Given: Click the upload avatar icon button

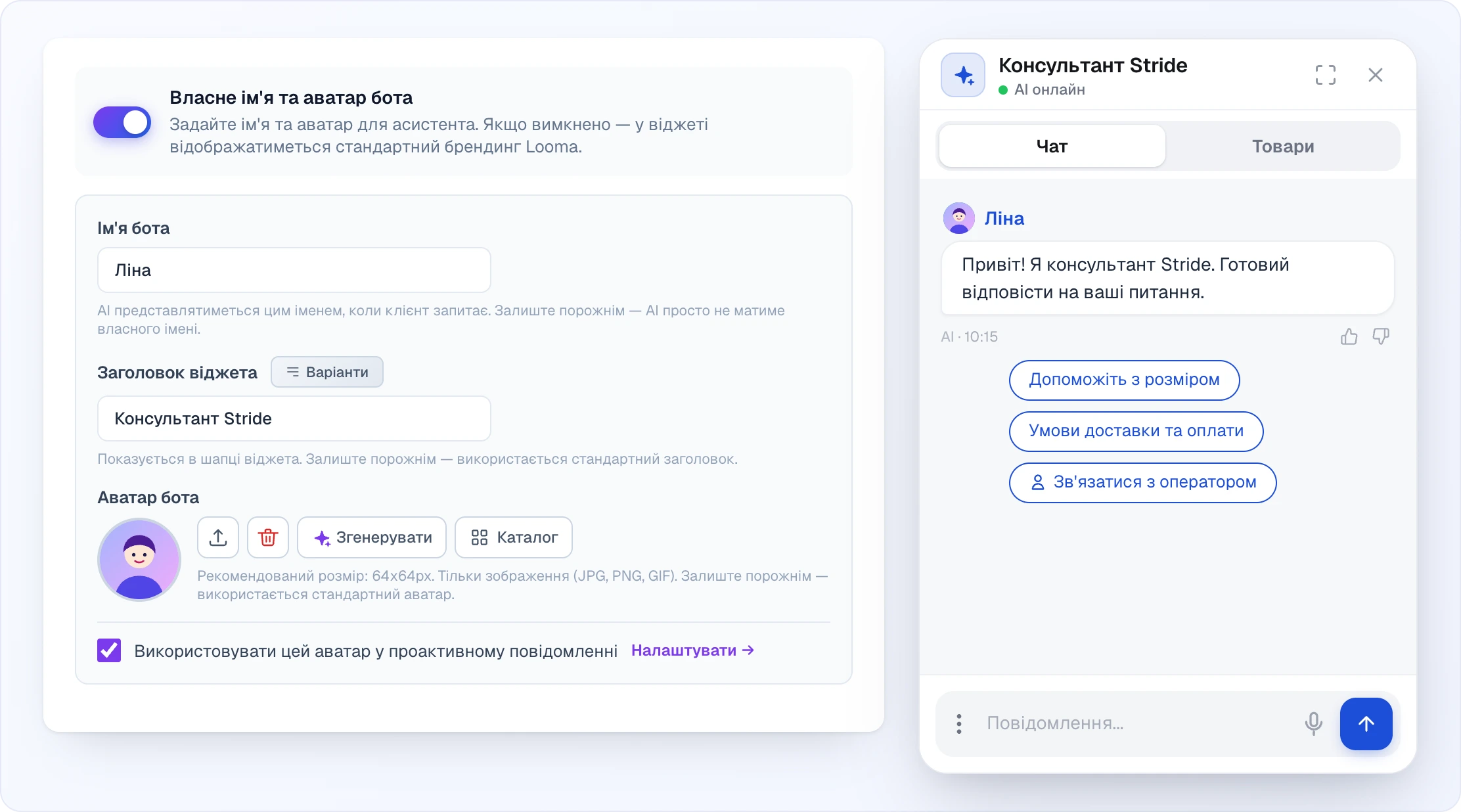Looking at the screenshot, I should click(218, 537).
